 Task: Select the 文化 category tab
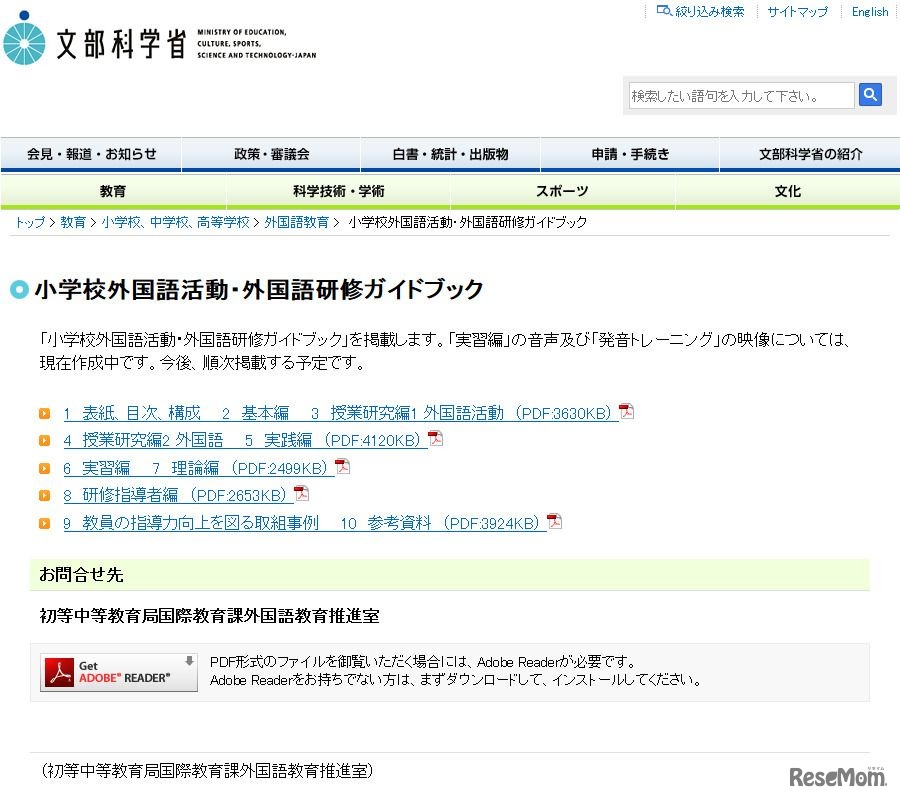[788, 191]
